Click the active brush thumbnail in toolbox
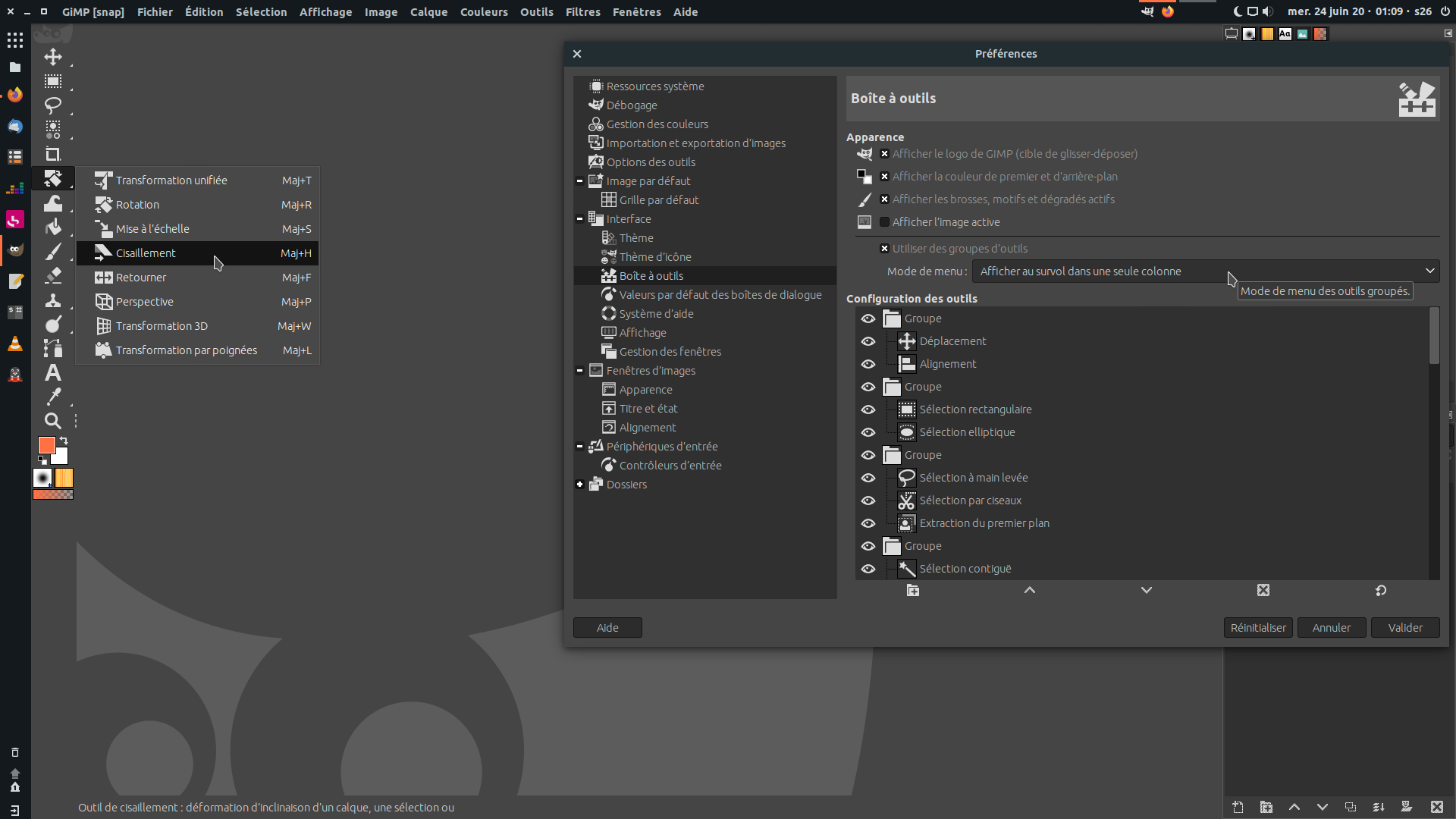1456x819 pixels. [x=42, y=478]
